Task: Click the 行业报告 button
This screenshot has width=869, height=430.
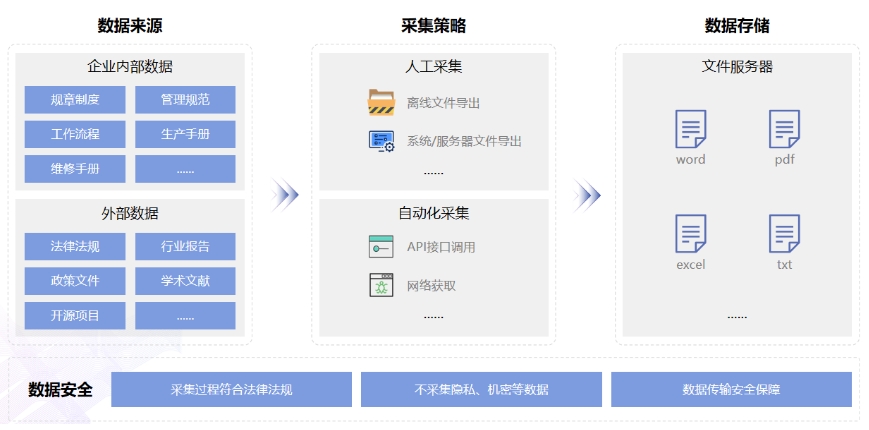Action: tap(185, 246)
